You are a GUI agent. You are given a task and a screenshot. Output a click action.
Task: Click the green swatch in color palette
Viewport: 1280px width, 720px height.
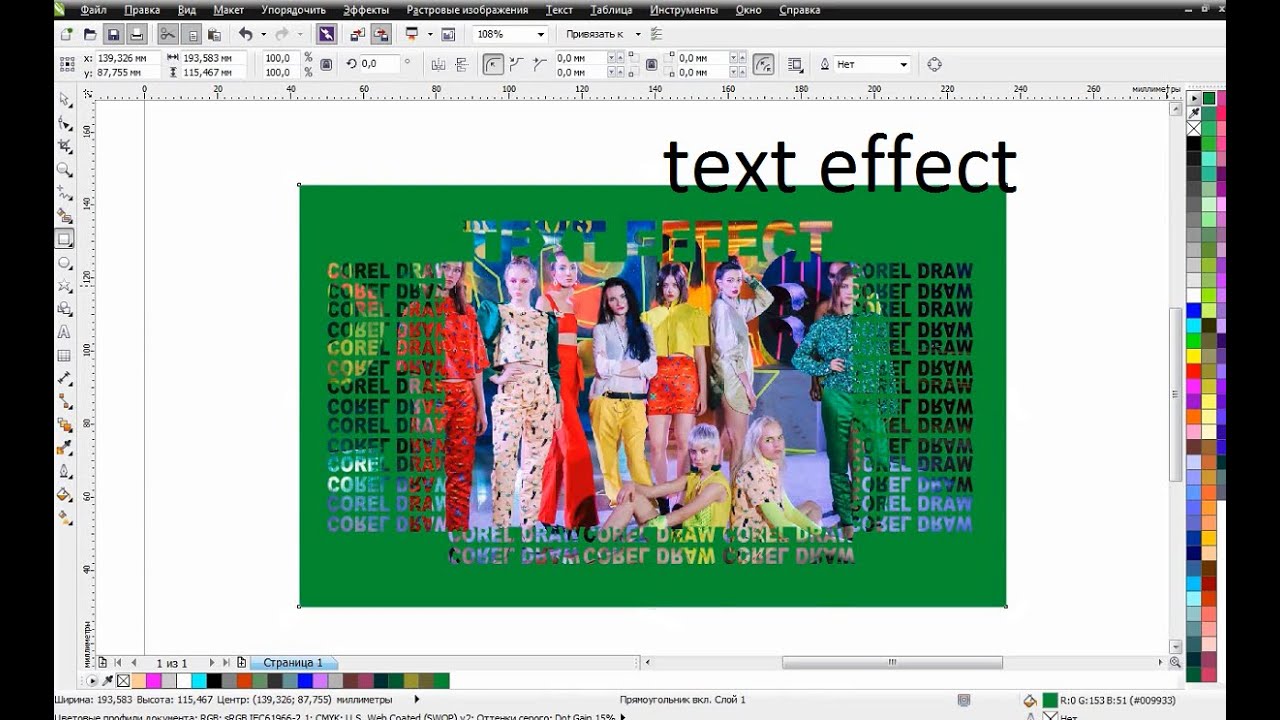click(1209, 98)
